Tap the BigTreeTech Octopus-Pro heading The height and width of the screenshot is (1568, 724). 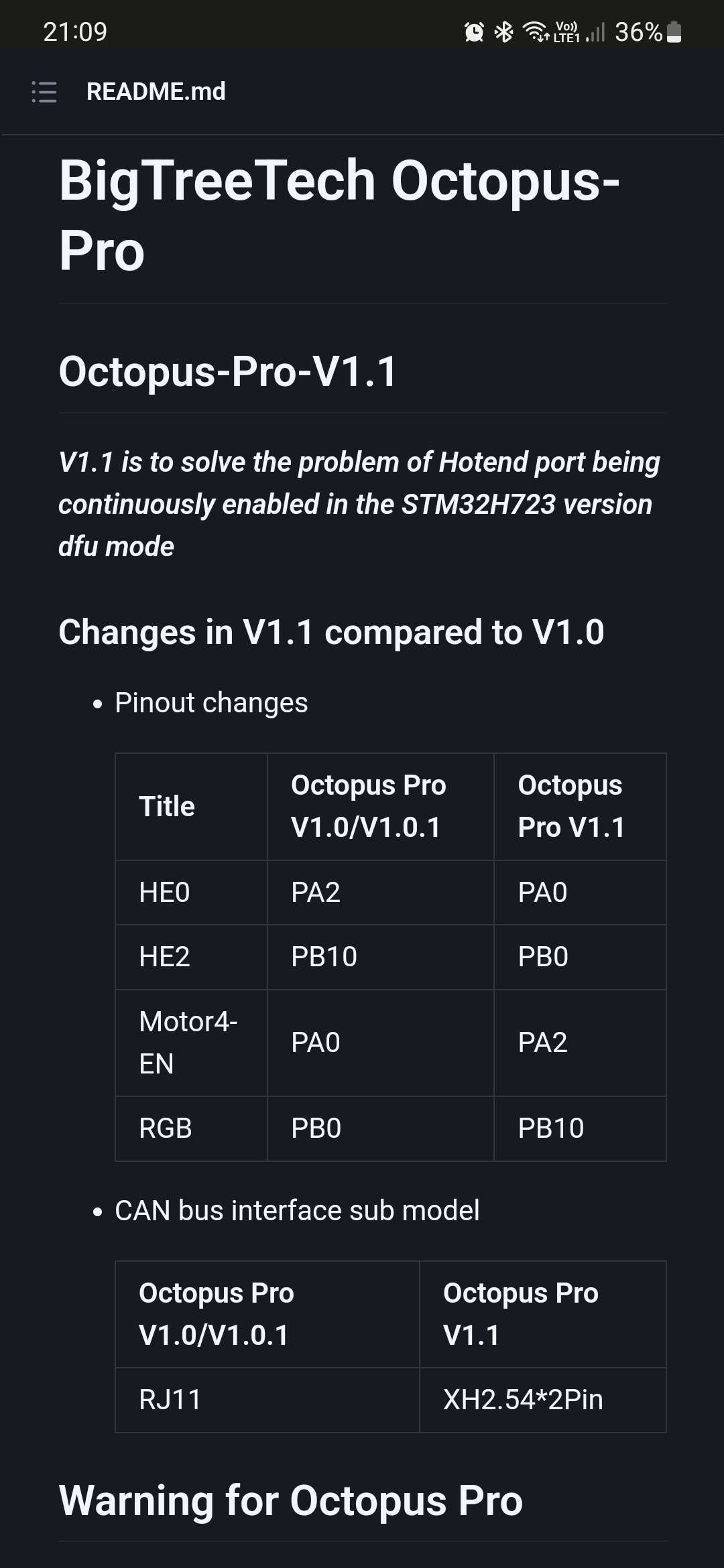(342, 214)
